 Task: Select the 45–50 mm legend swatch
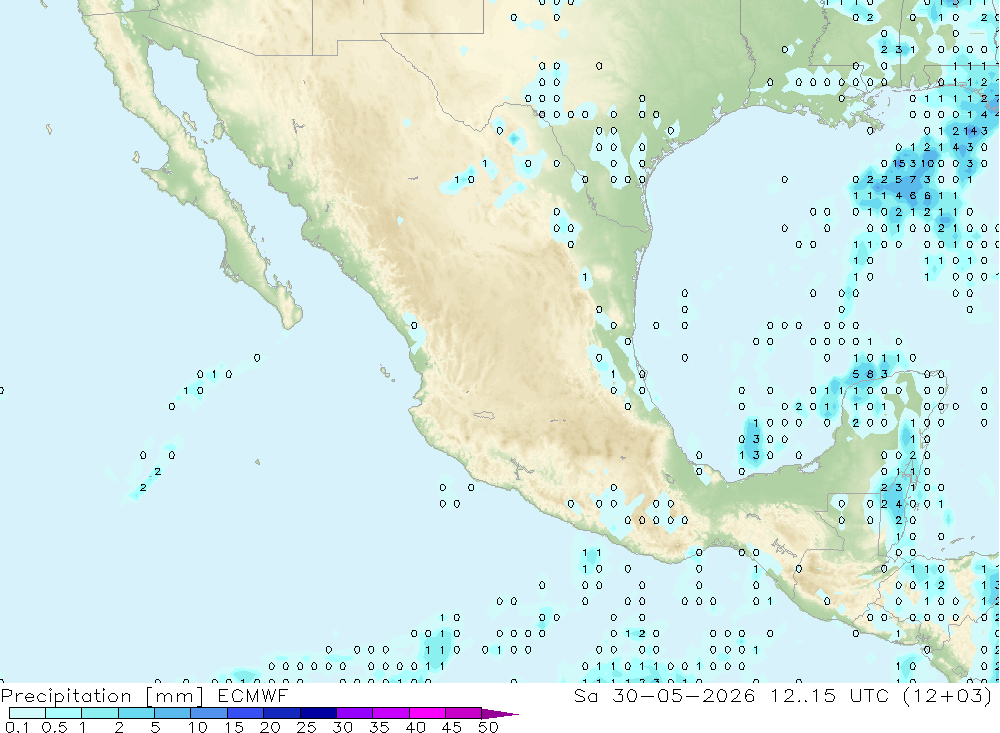[464, 713]
